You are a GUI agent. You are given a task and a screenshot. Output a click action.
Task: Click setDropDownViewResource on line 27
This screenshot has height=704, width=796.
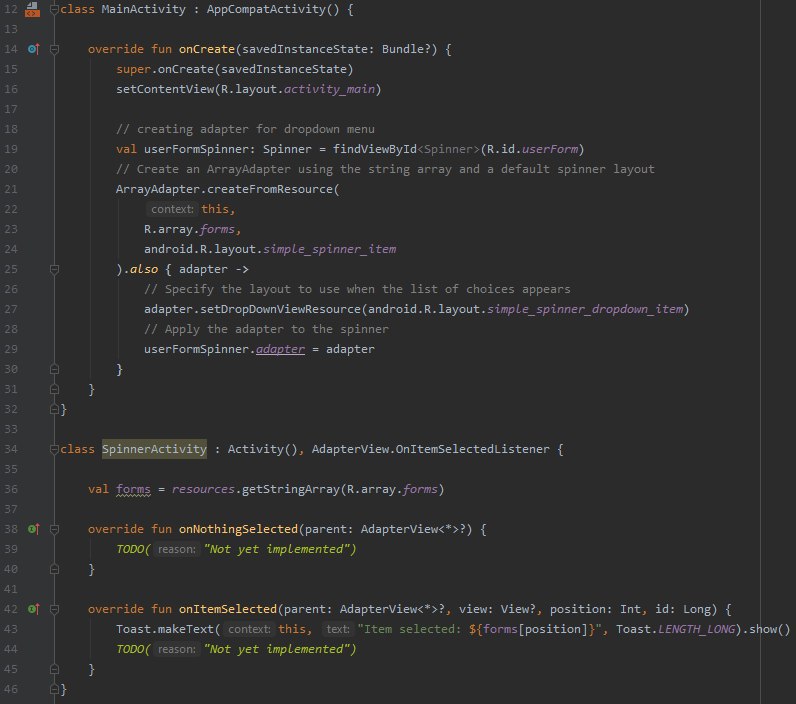[280, 309]
